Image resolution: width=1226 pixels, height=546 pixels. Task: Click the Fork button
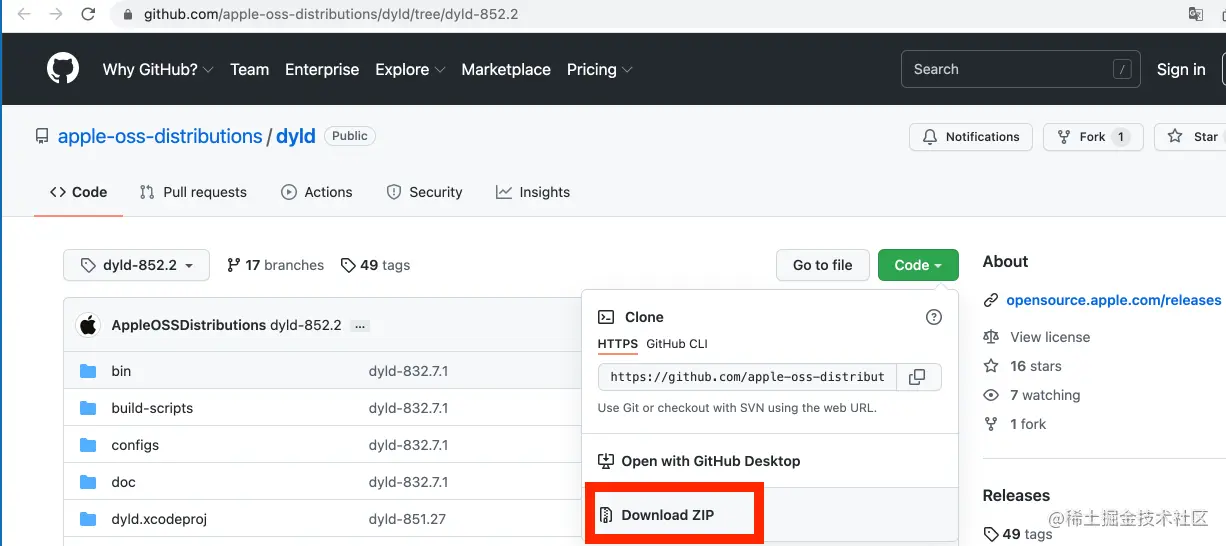[1092, 137]
